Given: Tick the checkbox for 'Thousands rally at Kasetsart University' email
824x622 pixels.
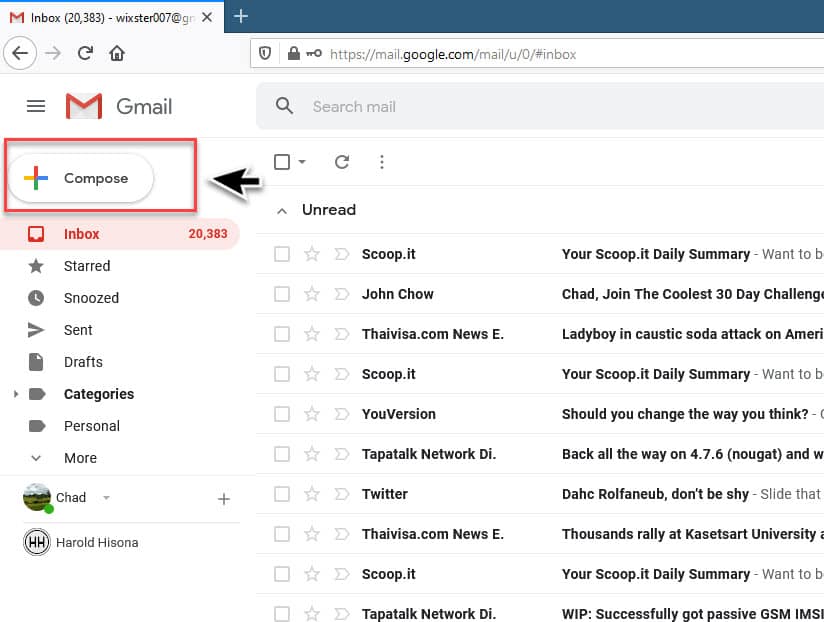Looking at the screenshot, I should [282, 534].
